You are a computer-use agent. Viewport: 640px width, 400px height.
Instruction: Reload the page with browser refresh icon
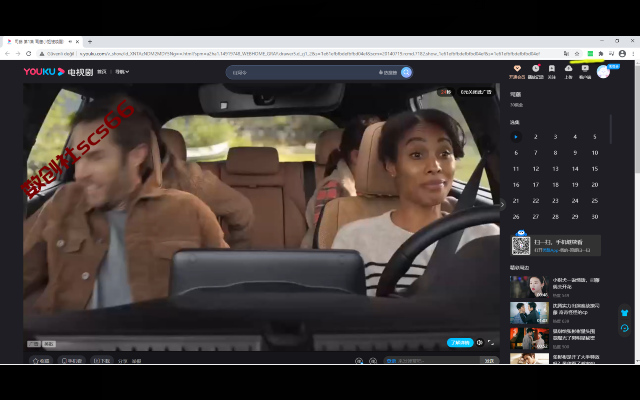(29, 53)
